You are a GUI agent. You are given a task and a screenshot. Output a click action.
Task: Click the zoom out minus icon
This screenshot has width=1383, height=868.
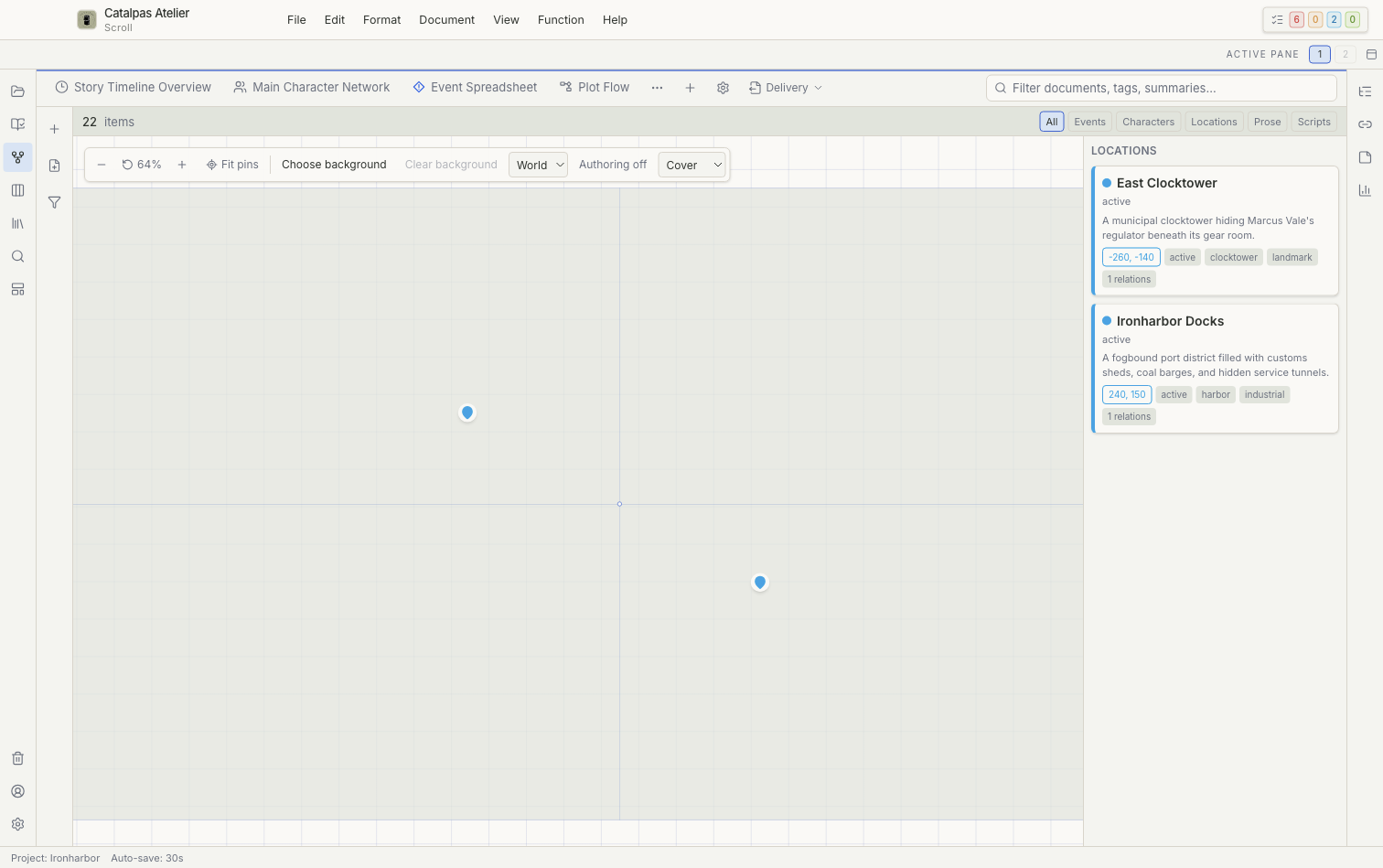102,165
